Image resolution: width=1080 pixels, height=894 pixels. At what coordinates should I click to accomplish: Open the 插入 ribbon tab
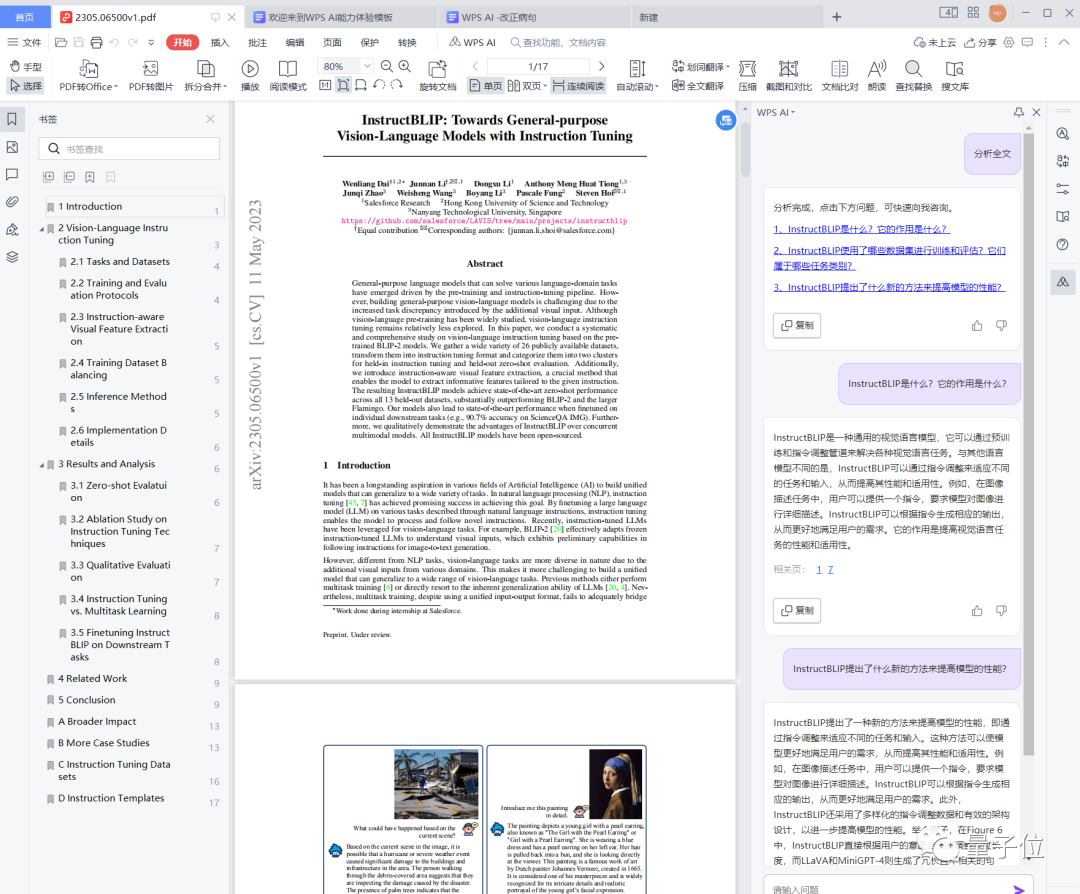pos(220,43)
